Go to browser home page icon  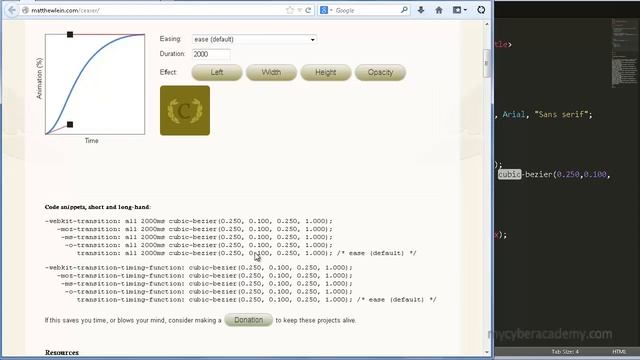click(439, 10)
